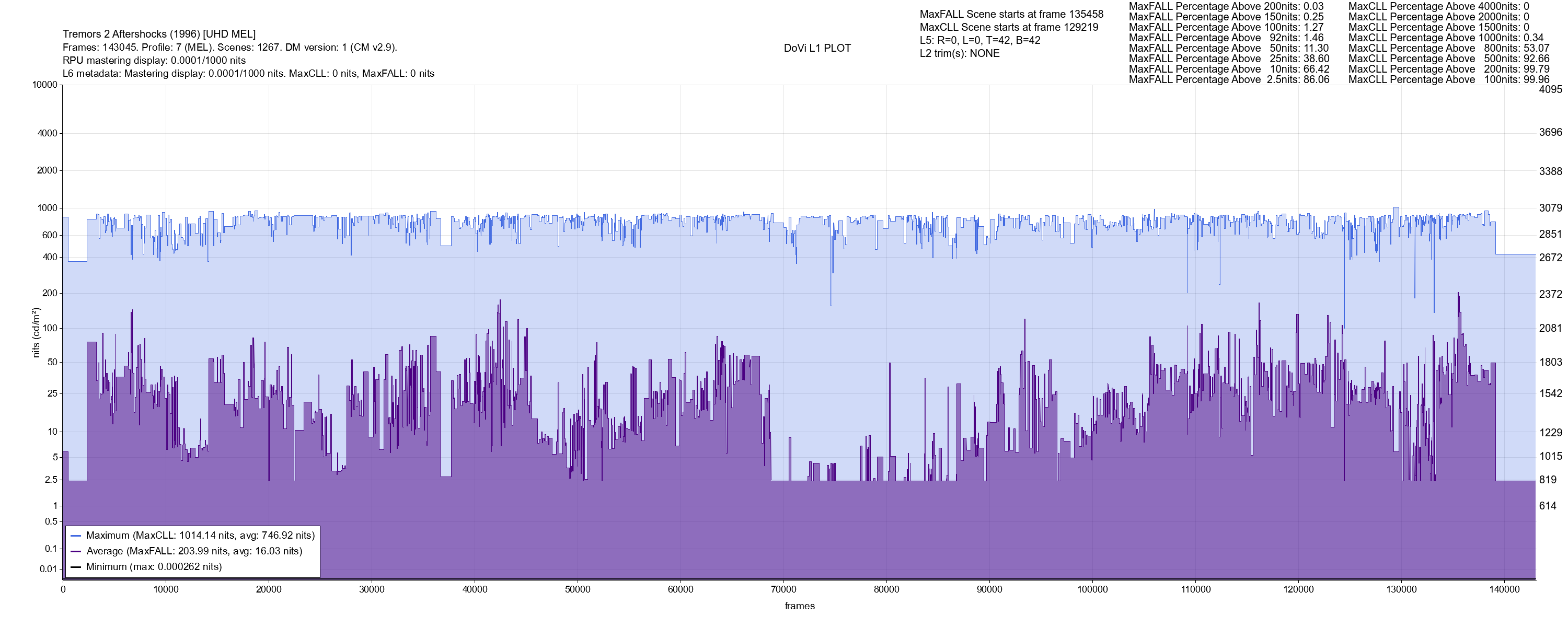Click the 70000 tick on the frames axis
Image resolution: width=1568 pixels, height=627 pixels.
coord(783,589)
